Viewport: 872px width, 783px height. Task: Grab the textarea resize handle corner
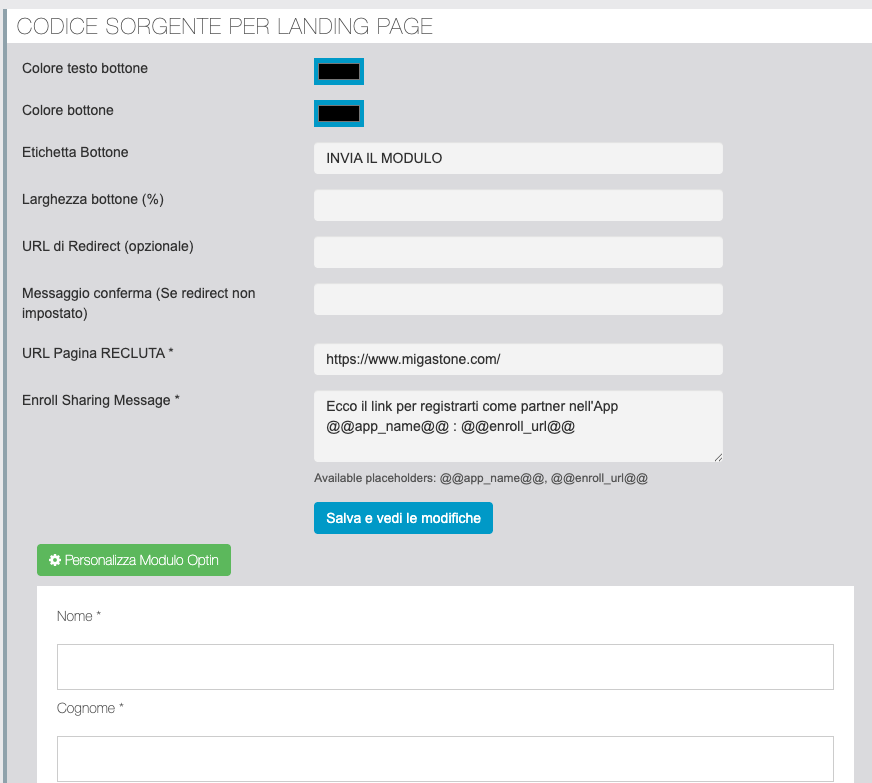pyautogui.click(x=717, y=457)
